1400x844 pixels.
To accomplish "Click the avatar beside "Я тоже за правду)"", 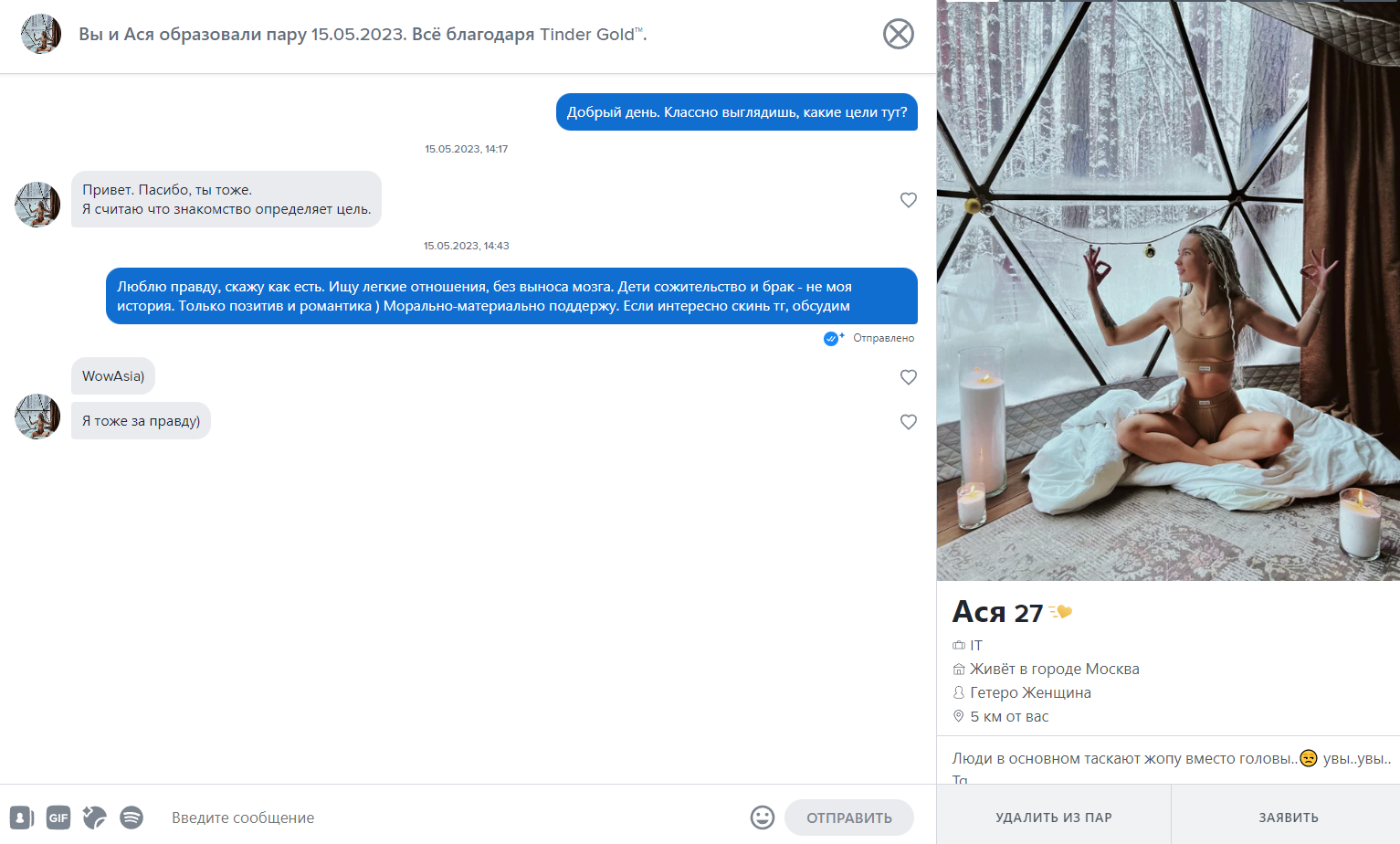I will point(37,417).
